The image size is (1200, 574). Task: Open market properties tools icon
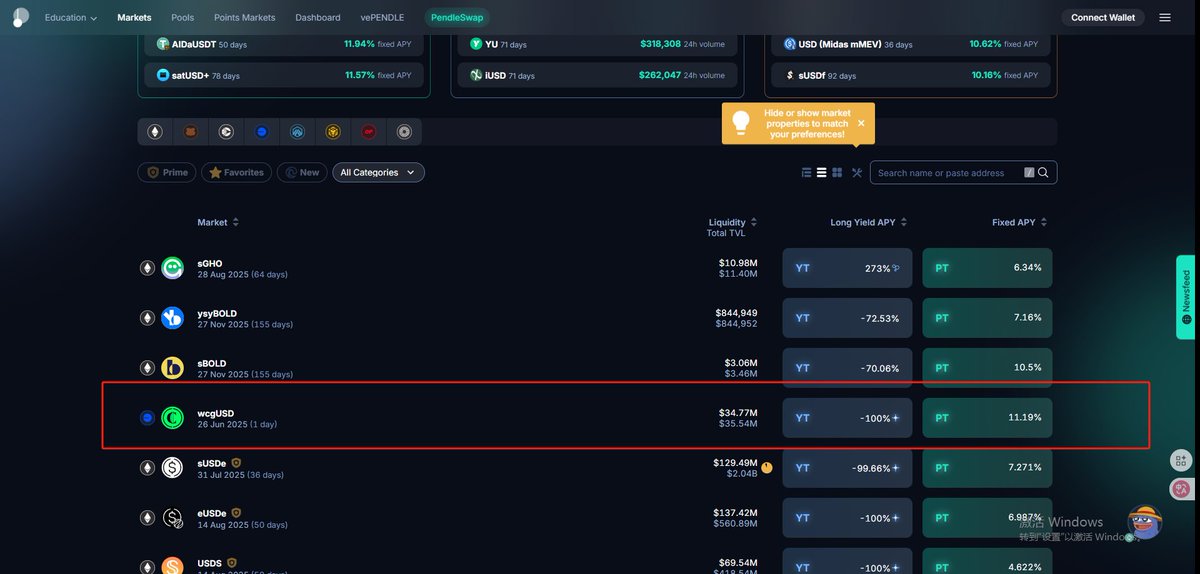pyautogui.click(x=857, y=173)
